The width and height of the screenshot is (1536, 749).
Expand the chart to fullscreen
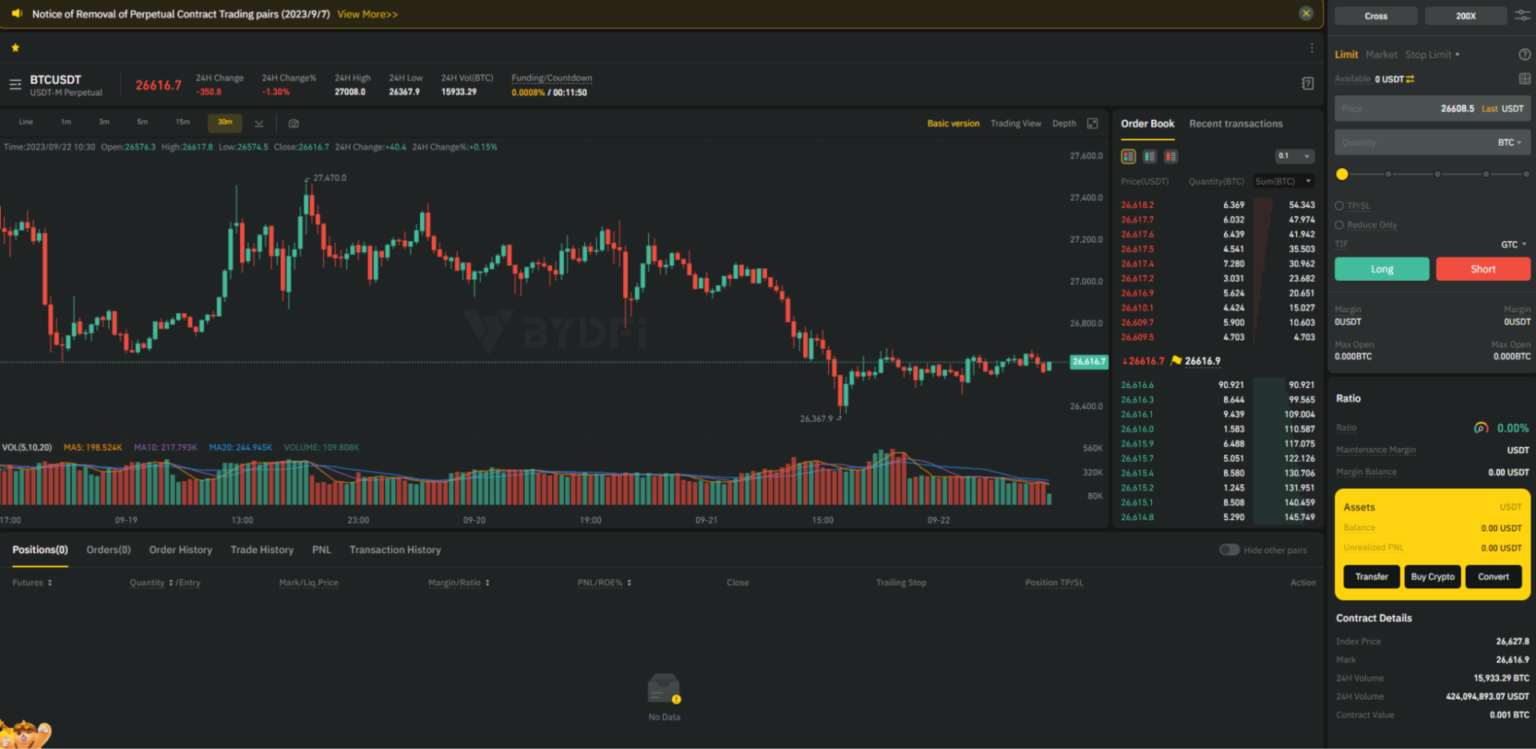pyautogui.click(x=1092, y=123)
